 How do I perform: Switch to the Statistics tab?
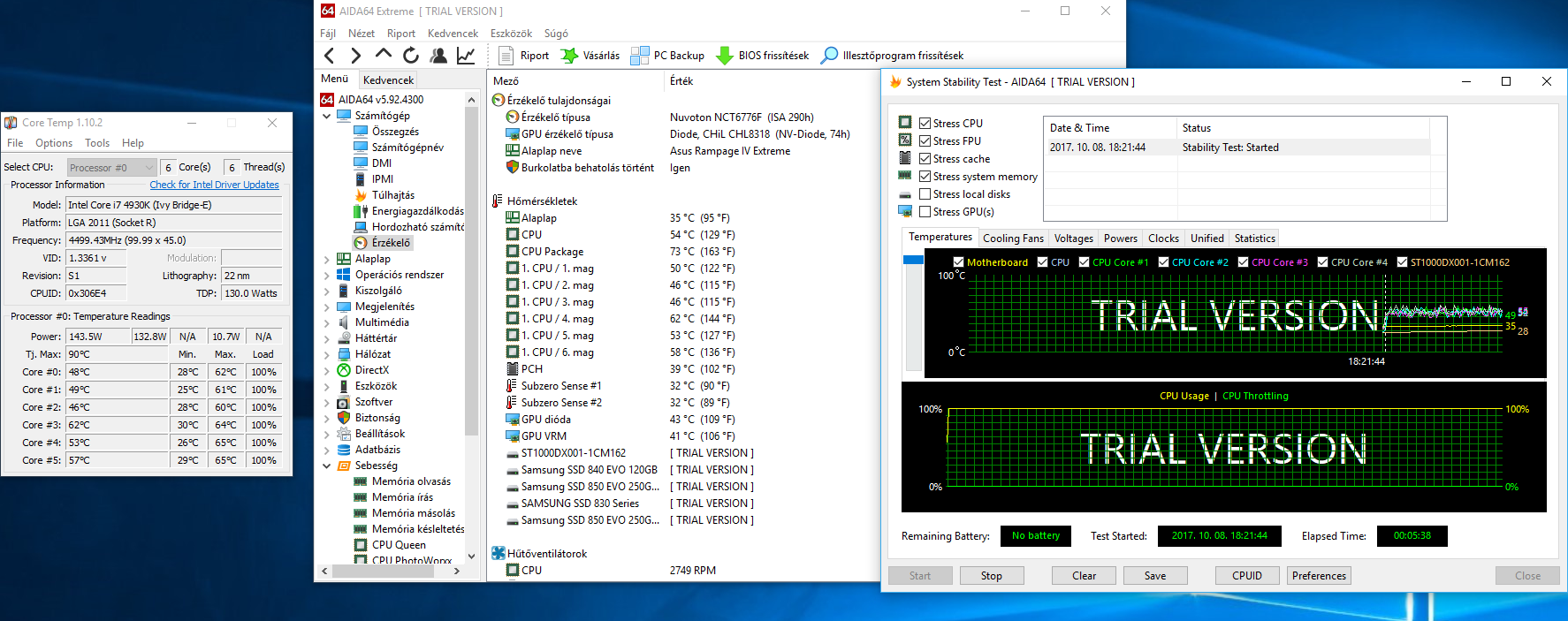pos(1255,239)
